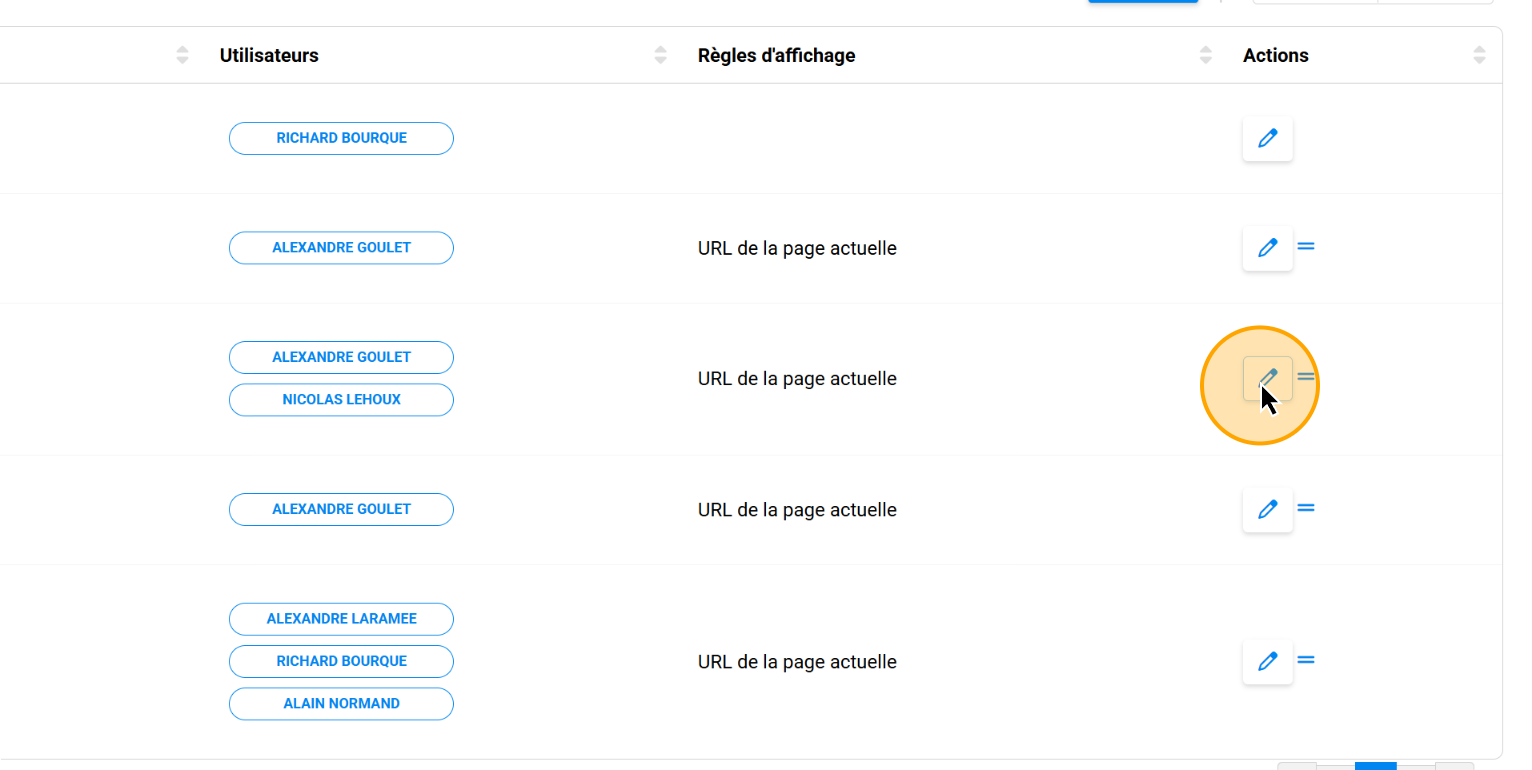
Task: Open editor for the Alain Normand row
Action: point(1267,661)
